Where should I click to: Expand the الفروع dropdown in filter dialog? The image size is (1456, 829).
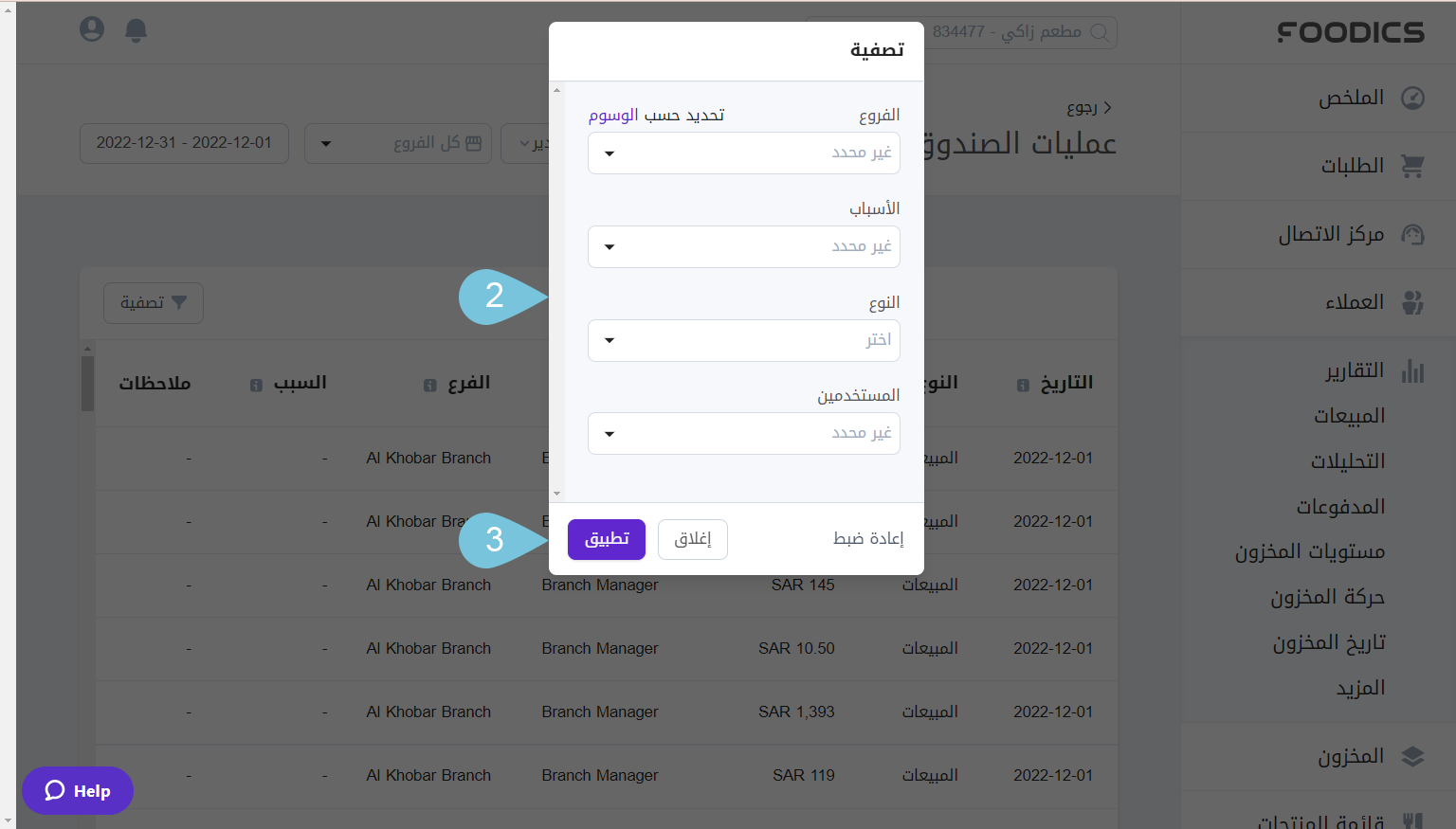point(743,153)
